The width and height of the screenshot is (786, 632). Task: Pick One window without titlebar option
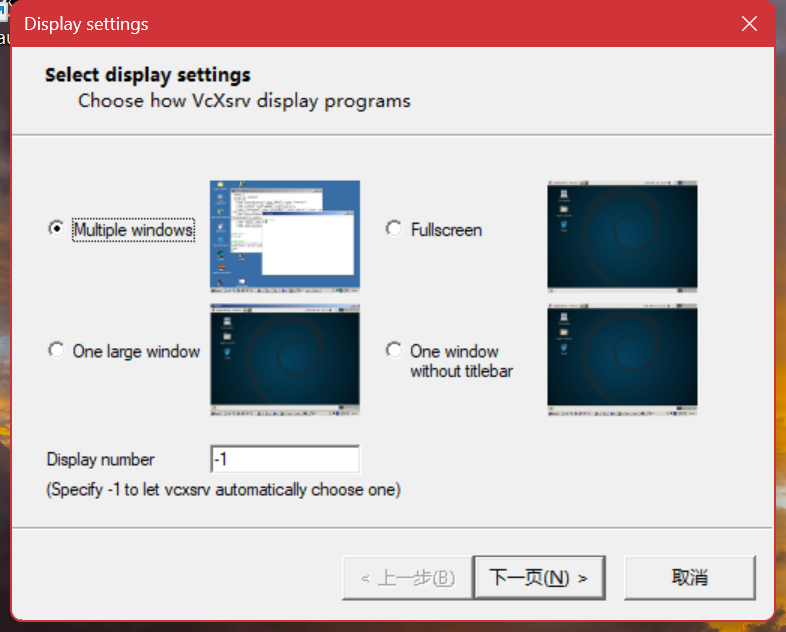(394, 350)
